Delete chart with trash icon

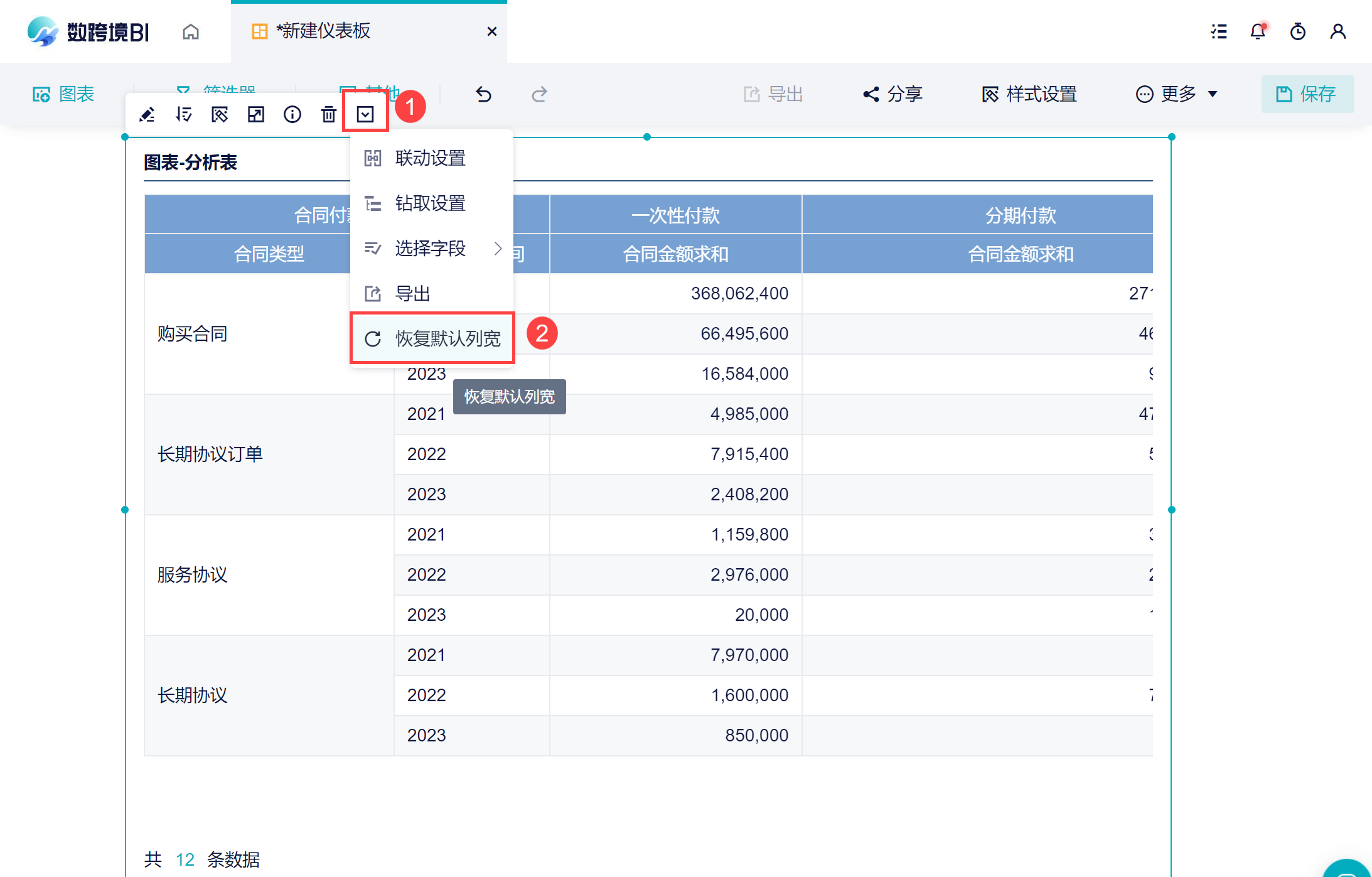(328, 114)
